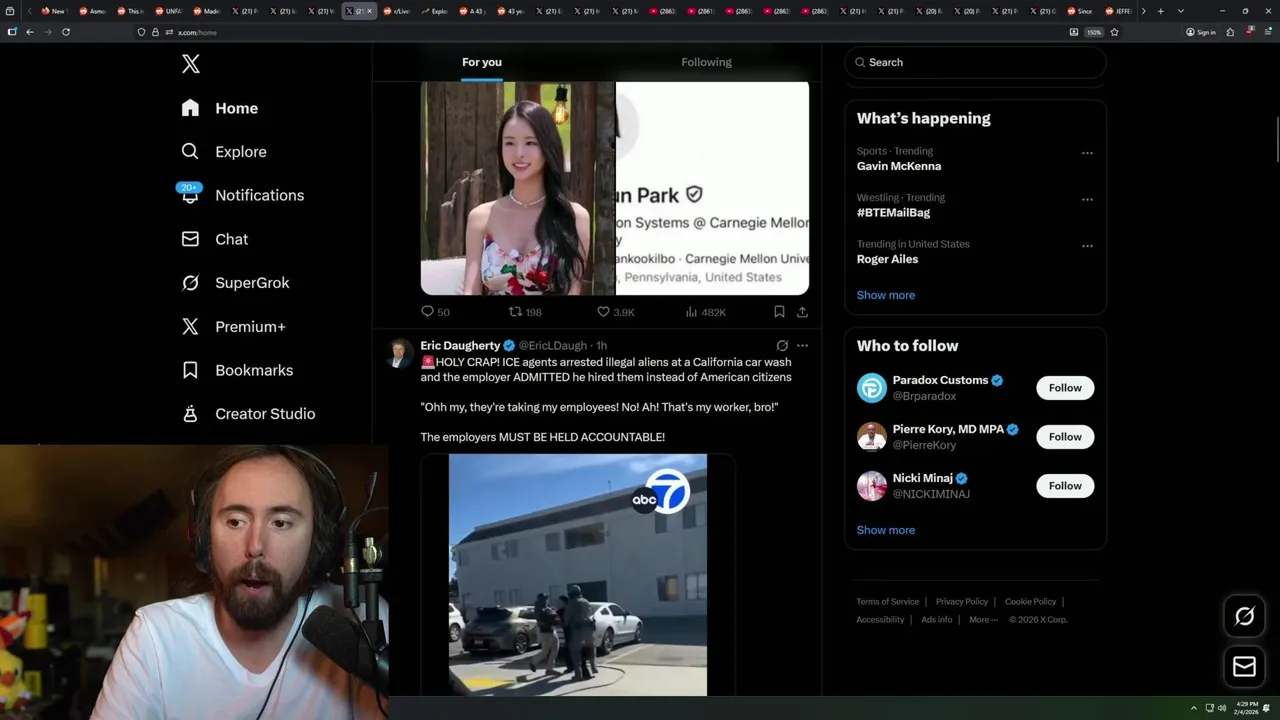Image resolution: width=1280 pixels, height=720 pixels.
Task: Click the Search input field
Action: 975,62
